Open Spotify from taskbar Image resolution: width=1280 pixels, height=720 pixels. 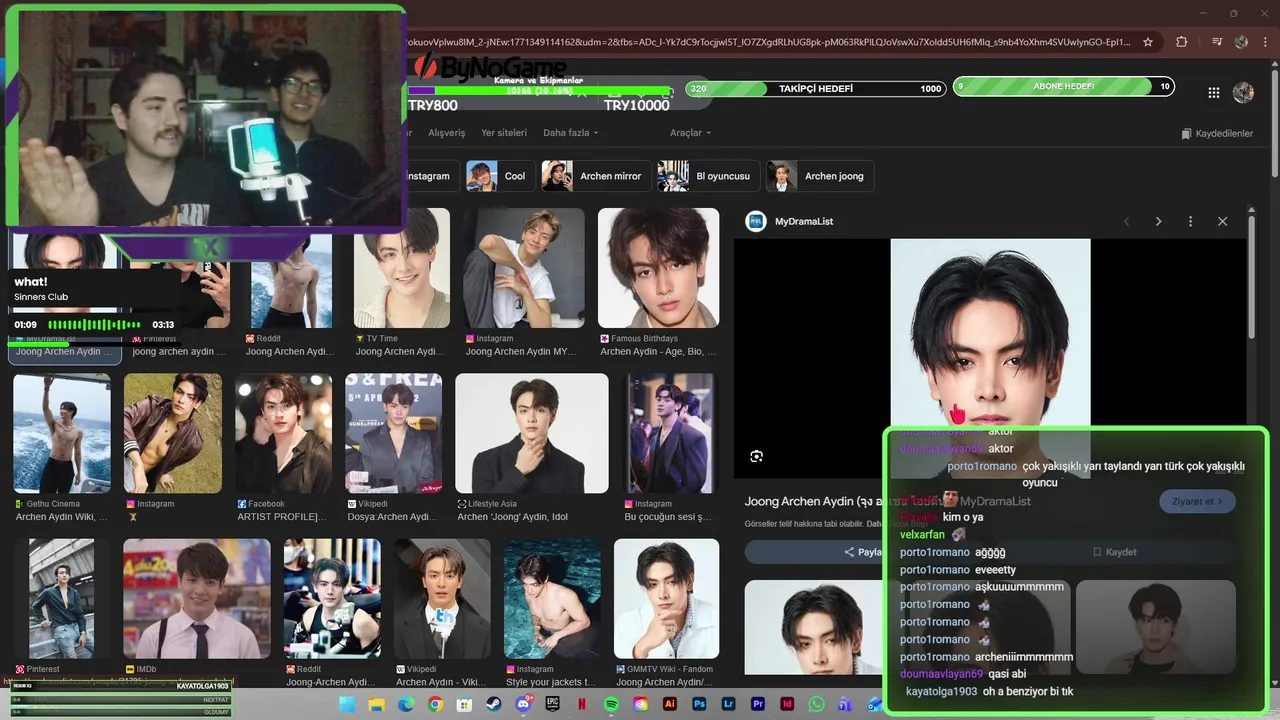[x=612, y=704]
